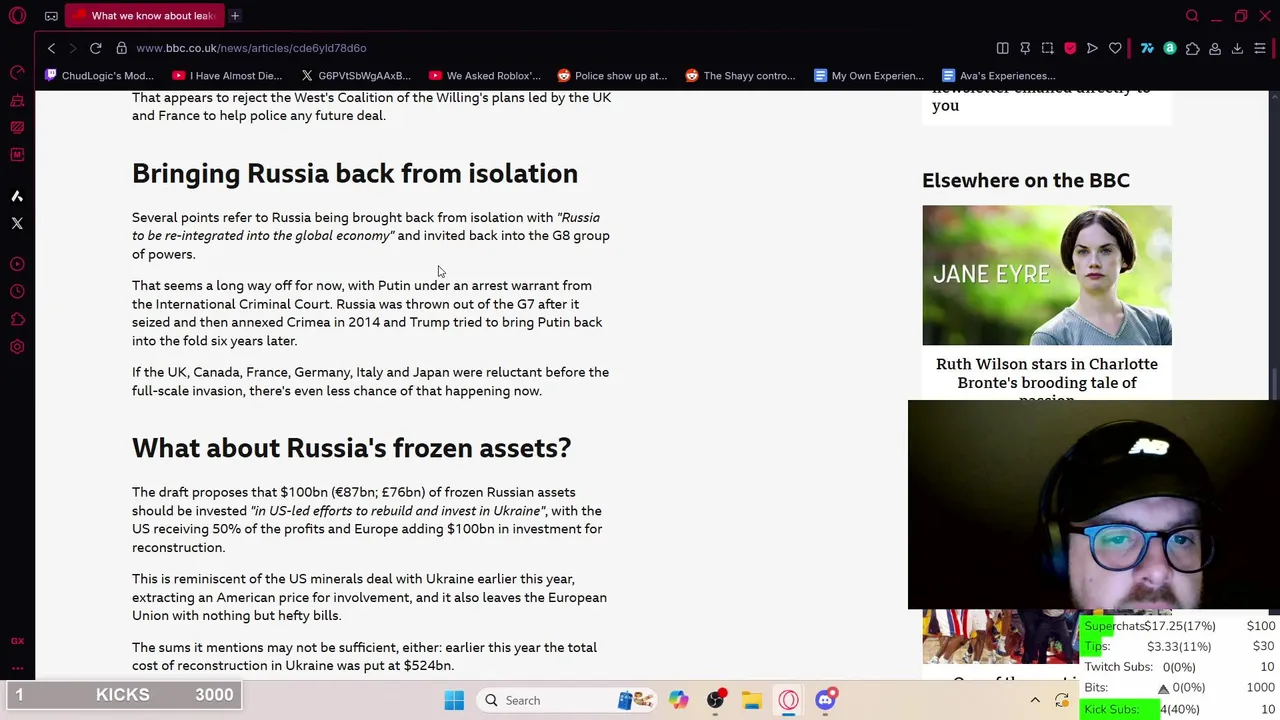Open the pinboards pin icon
1280x720 pixels.
(1025, 48)
